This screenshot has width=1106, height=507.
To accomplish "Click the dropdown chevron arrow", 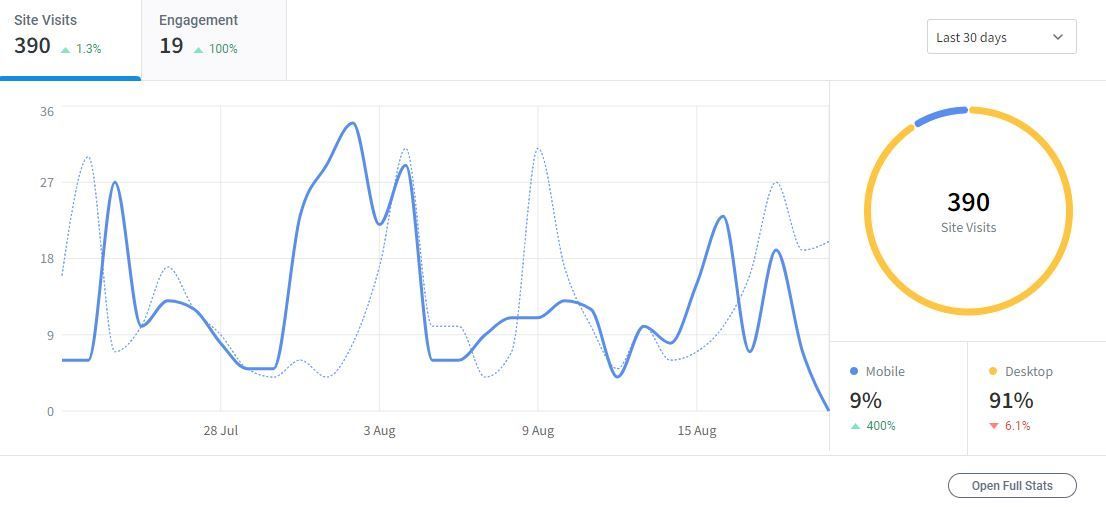I will click(x=1057, y=37).
